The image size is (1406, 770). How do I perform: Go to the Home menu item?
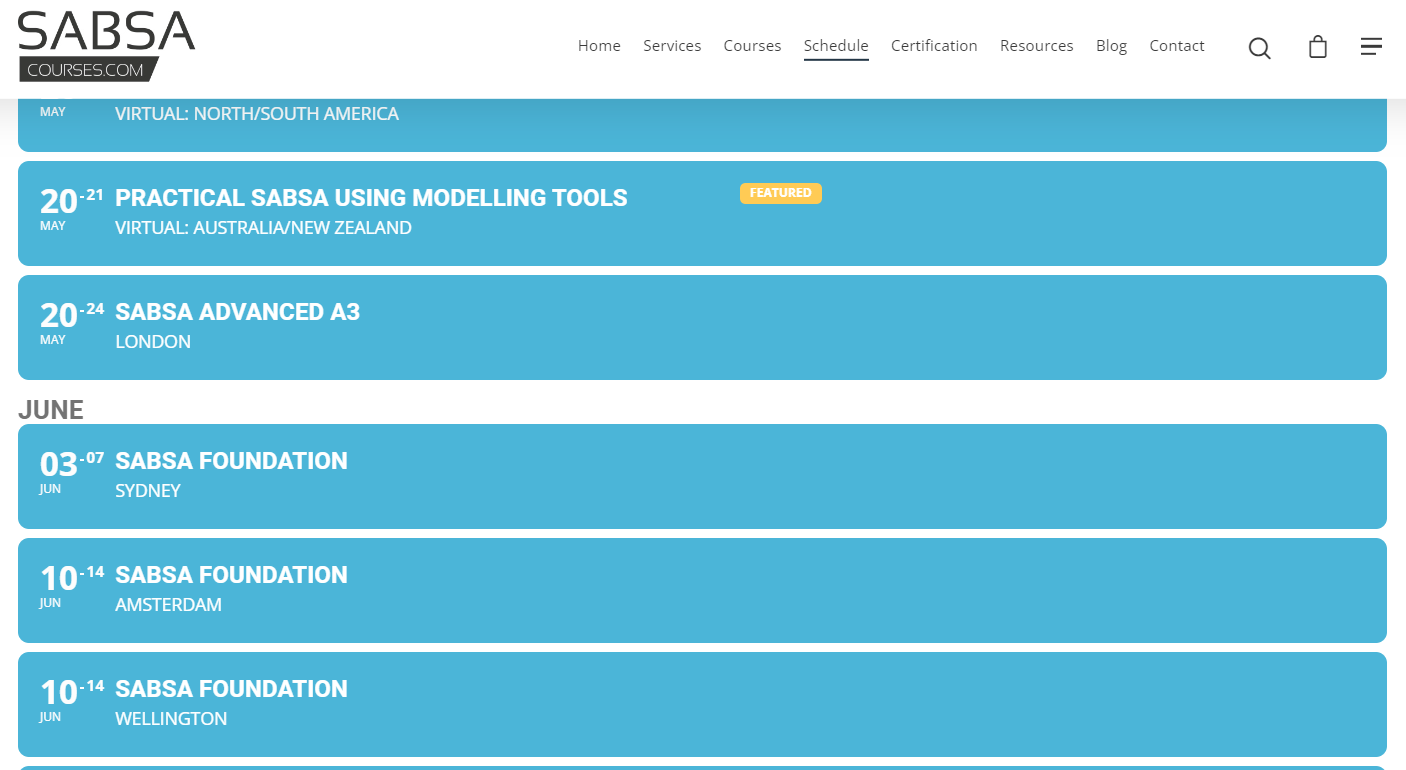599,46
